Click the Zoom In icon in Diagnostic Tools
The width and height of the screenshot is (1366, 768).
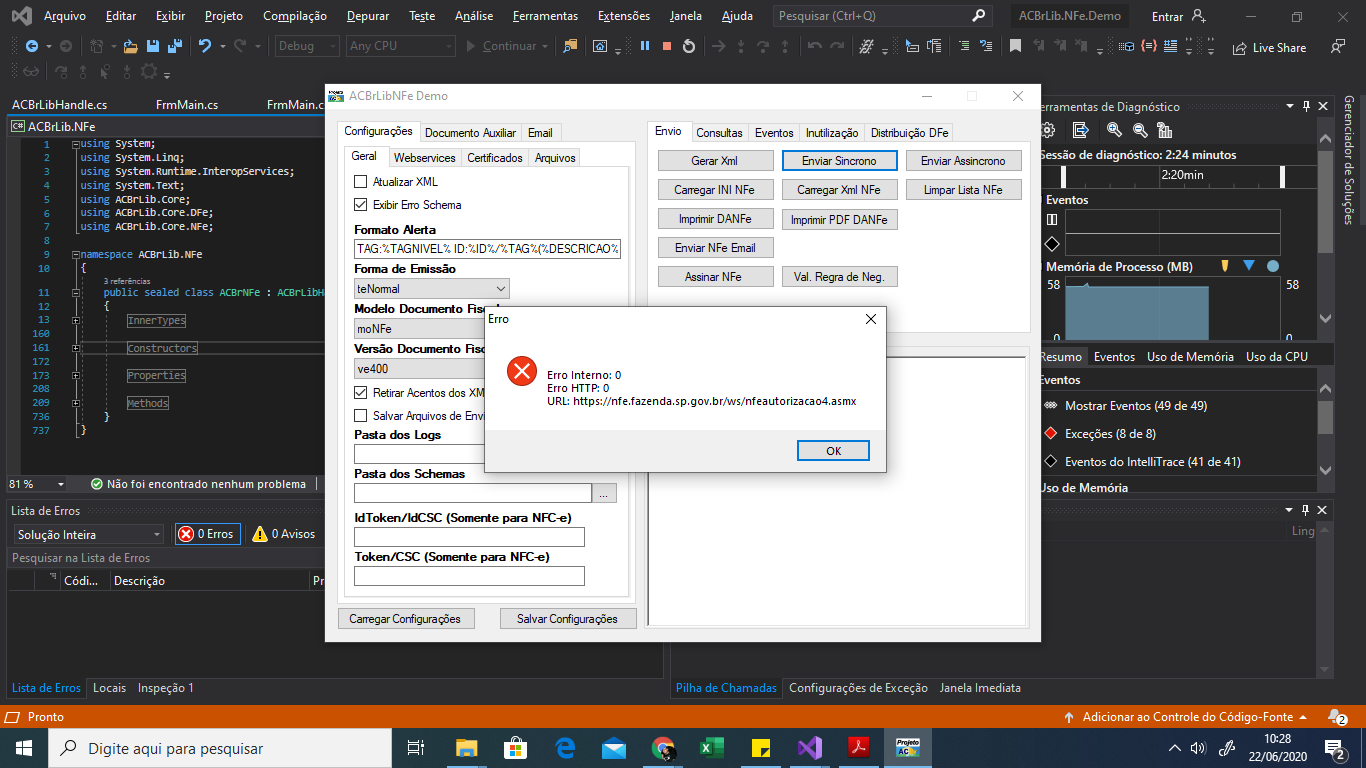(x=1114, y=130)
